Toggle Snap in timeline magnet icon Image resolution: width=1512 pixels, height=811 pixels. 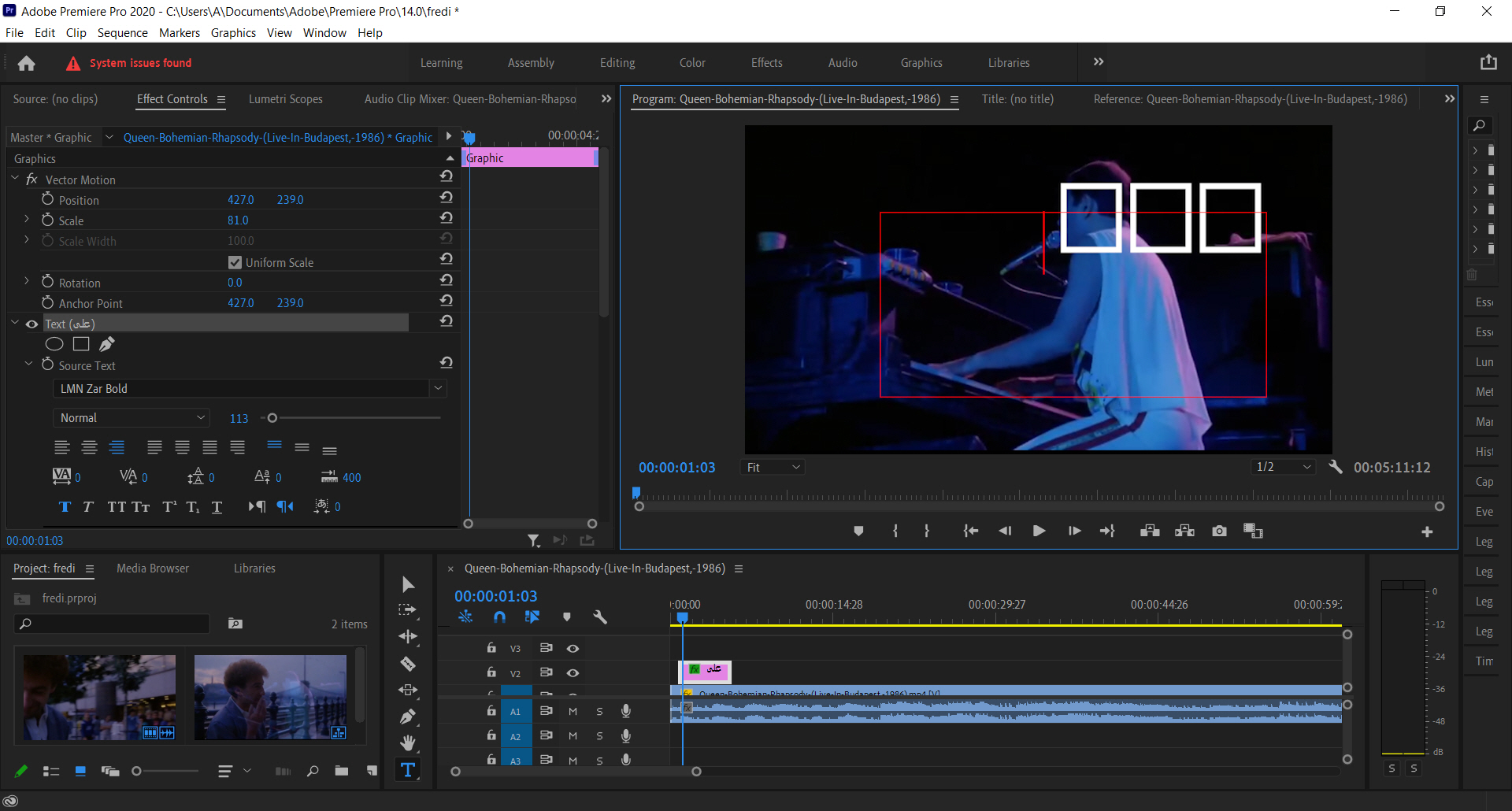tap(499, 617)
